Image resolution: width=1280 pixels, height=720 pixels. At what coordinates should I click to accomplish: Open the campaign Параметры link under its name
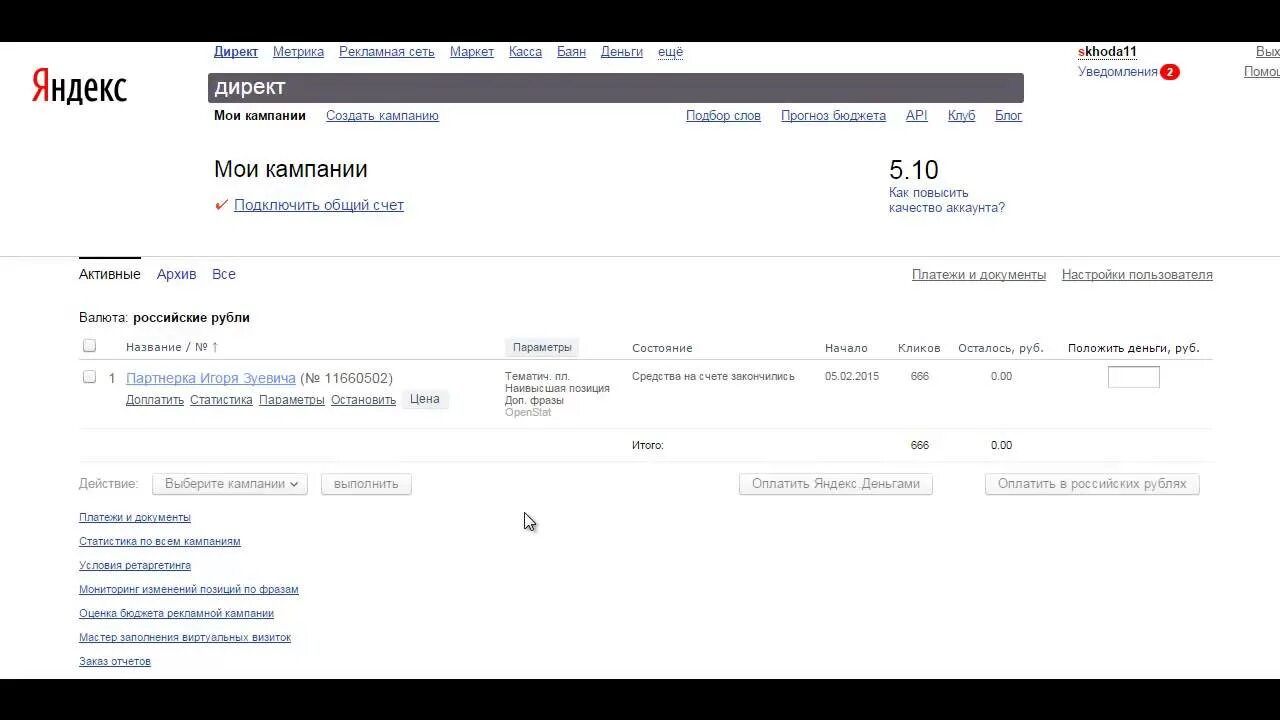(x=292, y=400)
